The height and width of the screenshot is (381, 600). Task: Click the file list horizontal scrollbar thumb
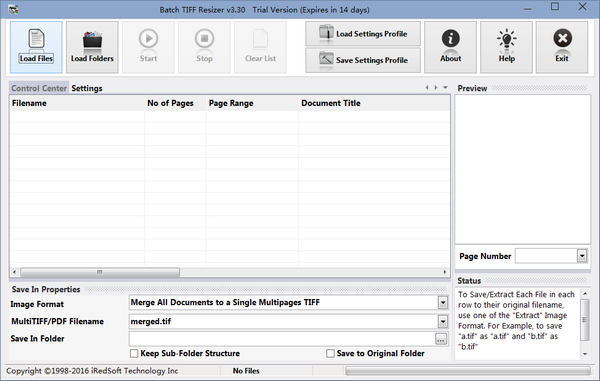(100, 272)
